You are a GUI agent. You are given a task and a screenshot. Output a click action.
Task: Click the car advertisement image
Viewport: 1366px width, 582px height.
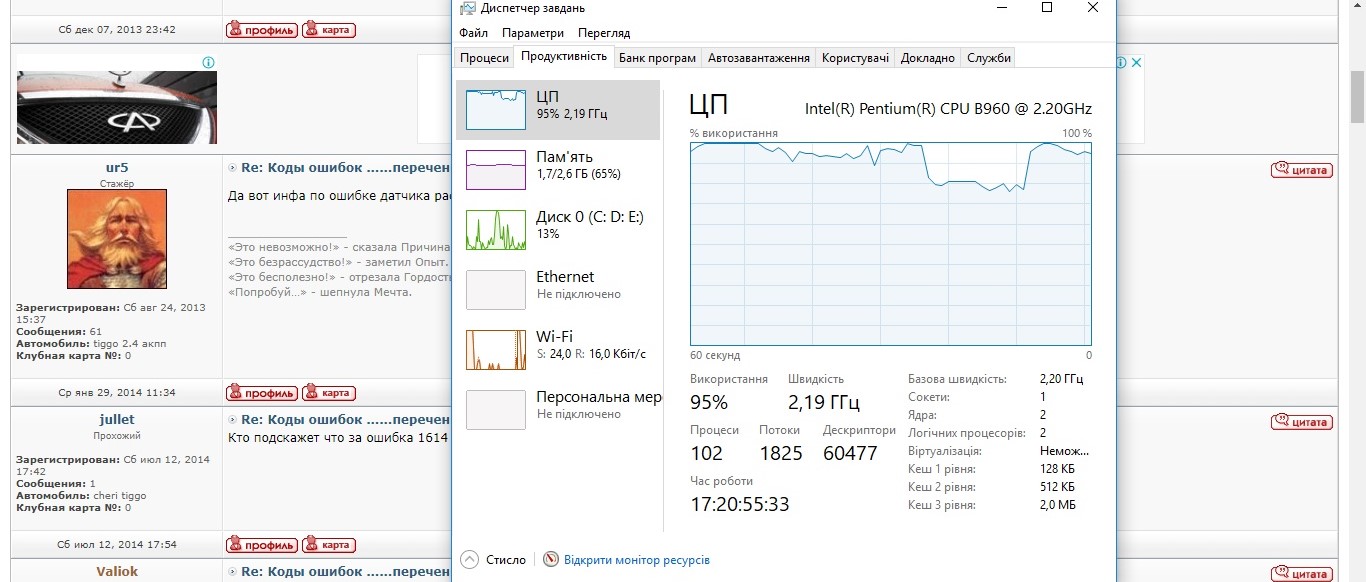click(117, 107)
